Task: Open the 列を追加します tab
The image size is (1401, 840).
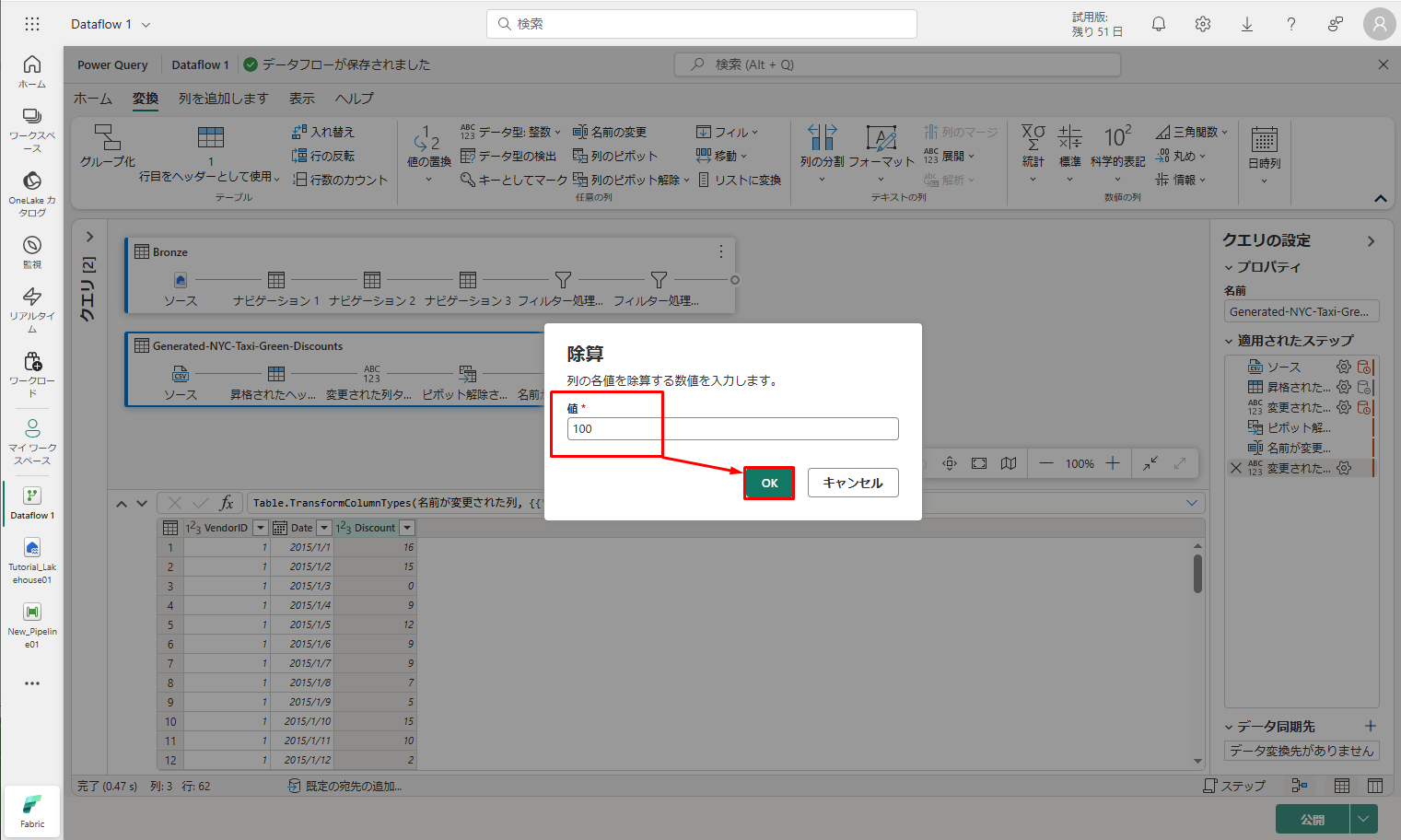Action: (223, 99)
